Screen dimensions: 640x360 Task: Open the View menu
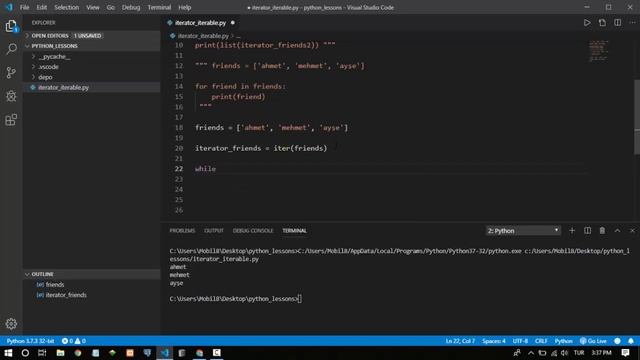coord(93,7)
